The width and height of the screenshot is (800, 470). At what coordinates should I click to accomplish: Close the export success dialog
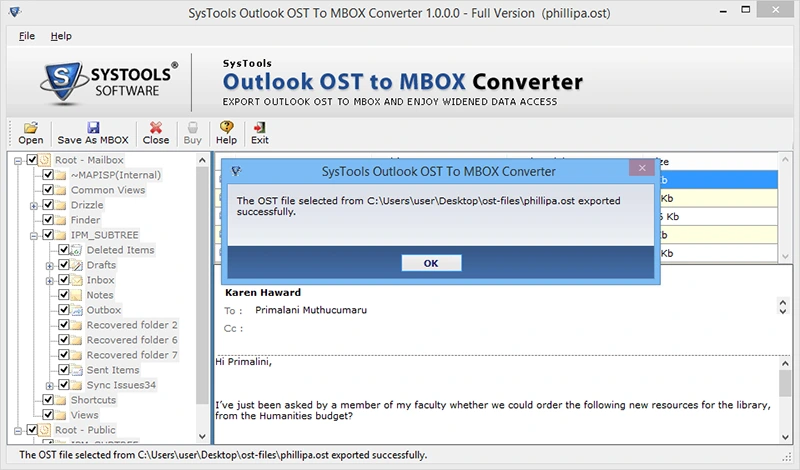642,168
